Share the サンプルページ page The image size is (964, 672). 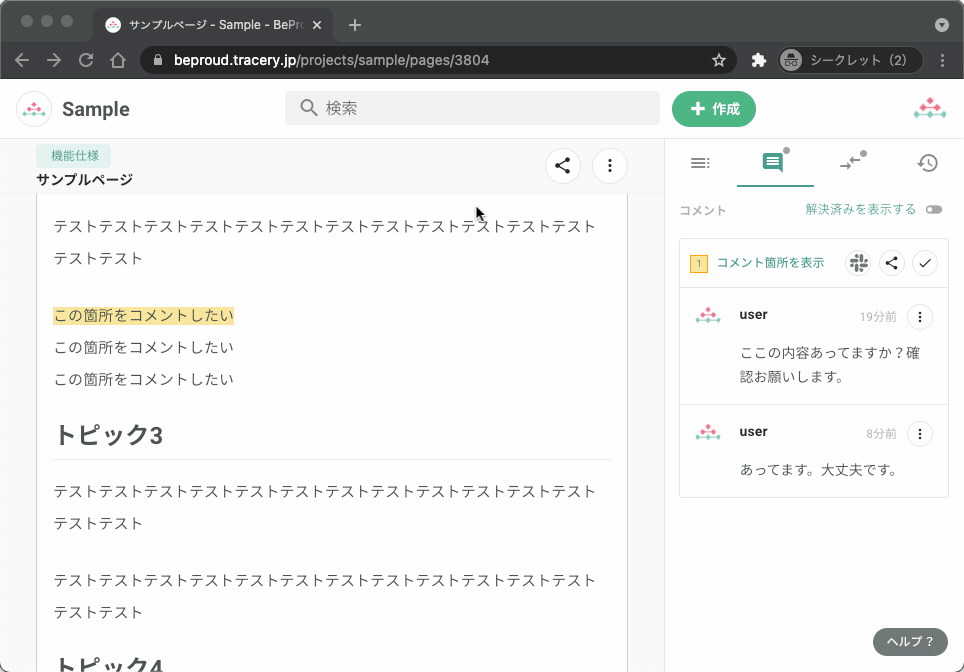coord(562,165)
